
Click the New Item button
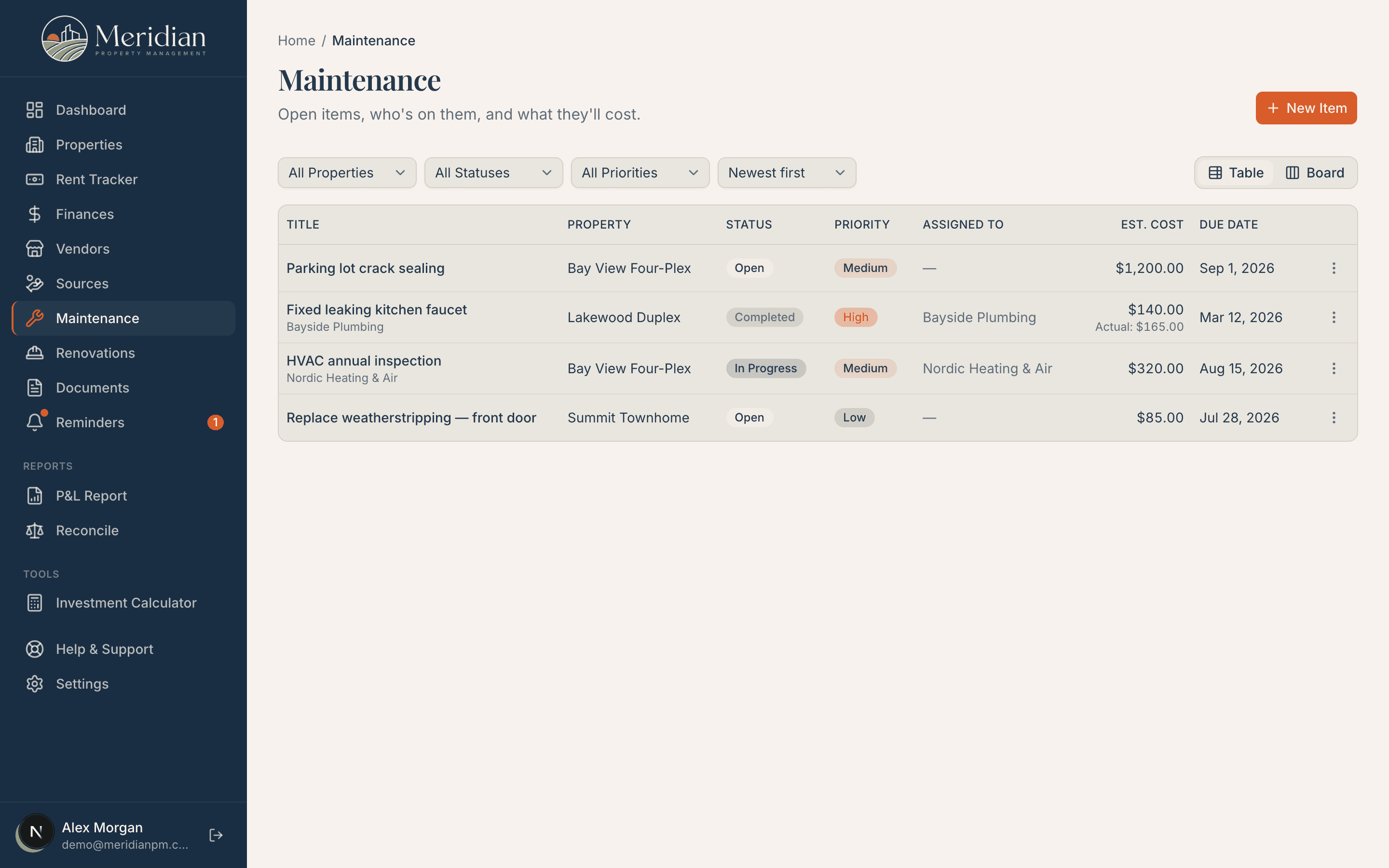pos(1306,108)
